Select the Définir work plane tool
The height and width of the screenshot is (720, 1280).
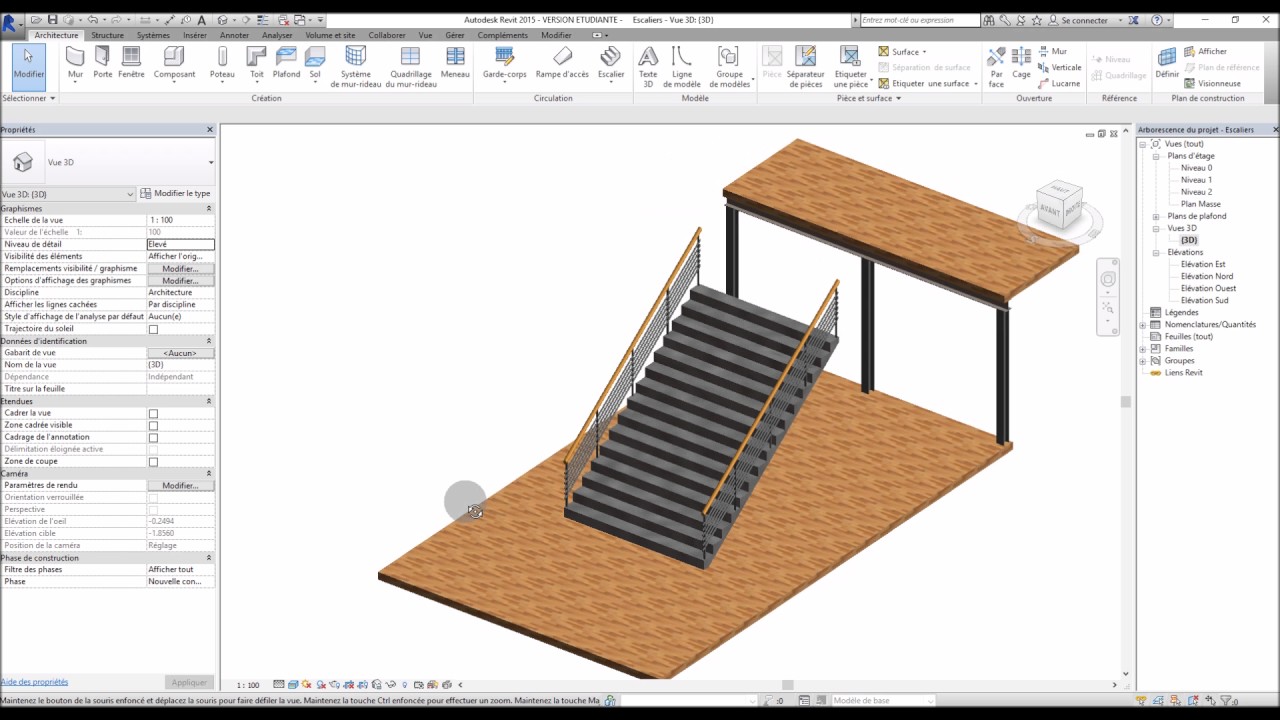click(1167, 64)
